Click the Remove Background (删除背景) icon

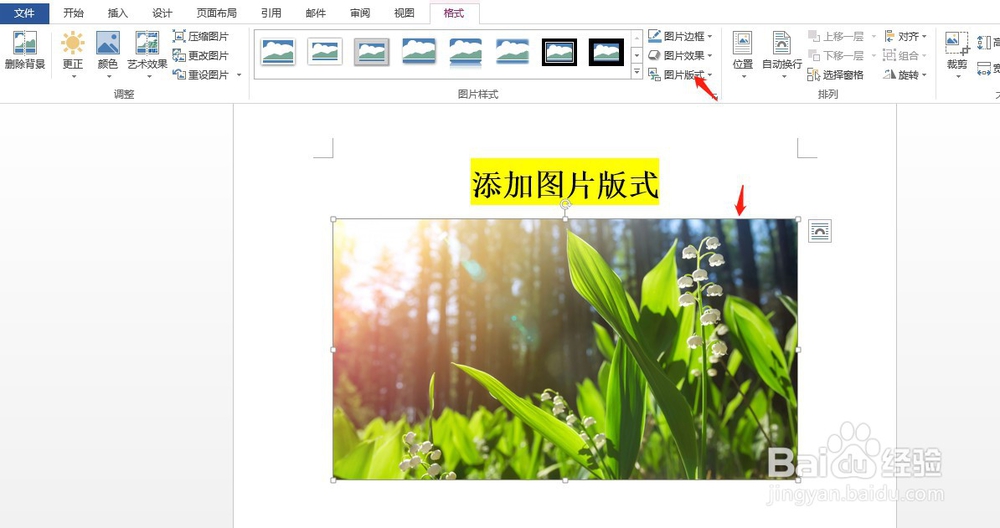(25, 50)
